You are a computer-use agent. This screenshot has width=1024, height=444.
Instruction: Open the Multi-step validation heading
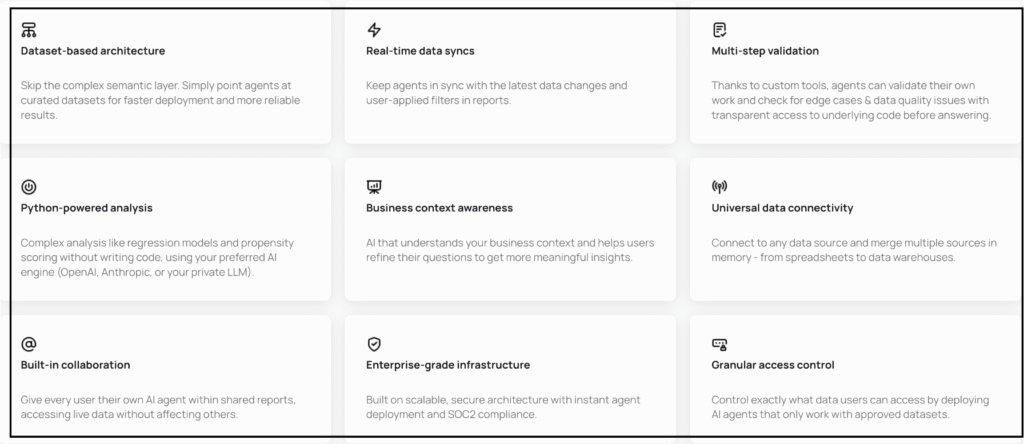pyautogui.click(x=765, y=51)
